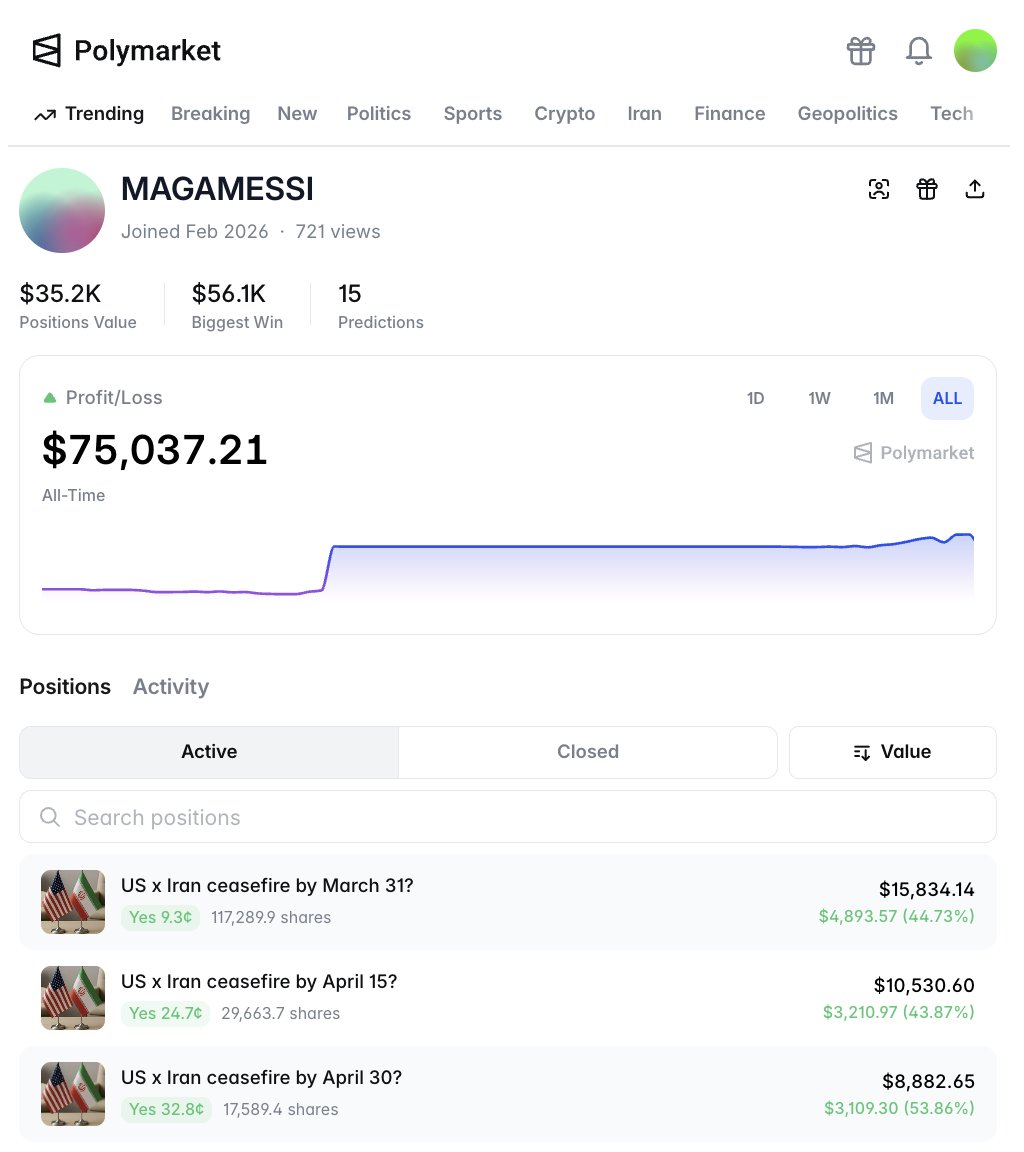Click the profile scan icon on the header

point(879,188)
